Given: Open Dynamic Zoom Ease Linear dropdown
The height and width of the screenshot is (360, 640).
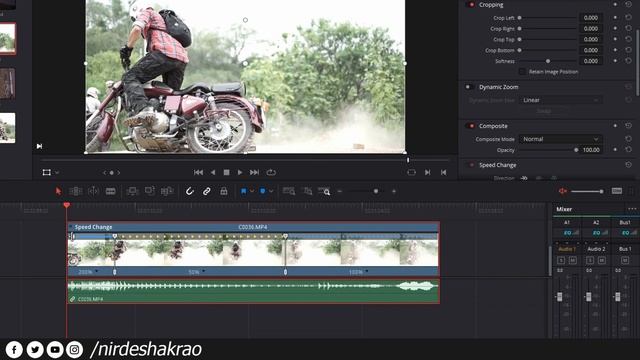Looking at the screenshot, I should tap(560, 100).
